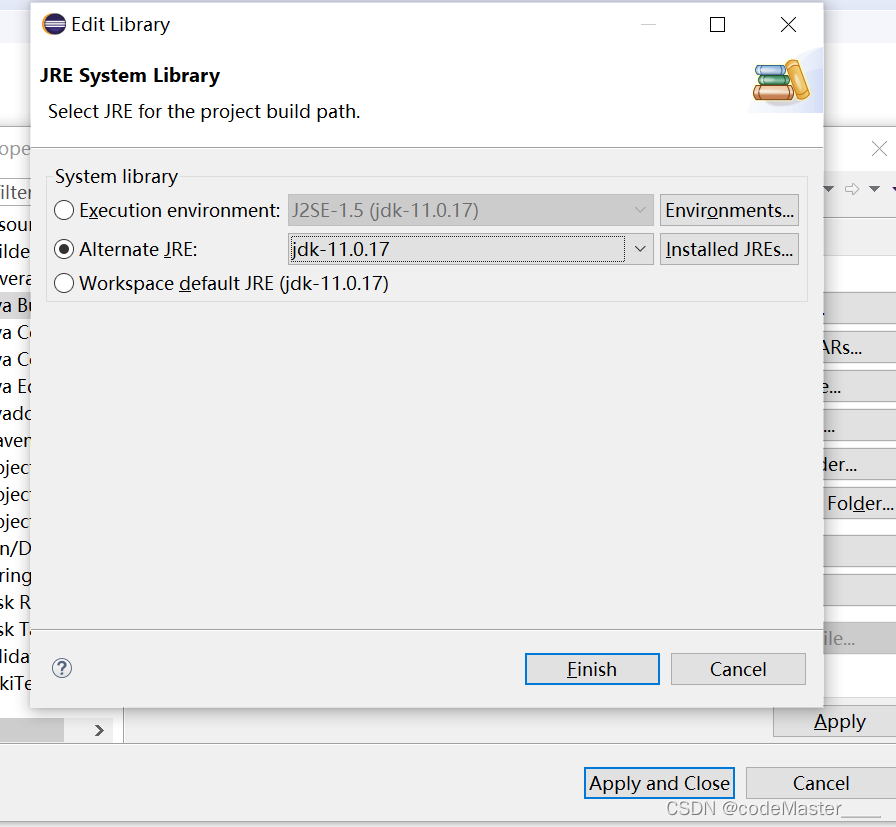This screenshot has height=827, width=896.
Task: Click the scroll right arrow in Properties tree
Action: pyautogui.click(x=99, y=730)
